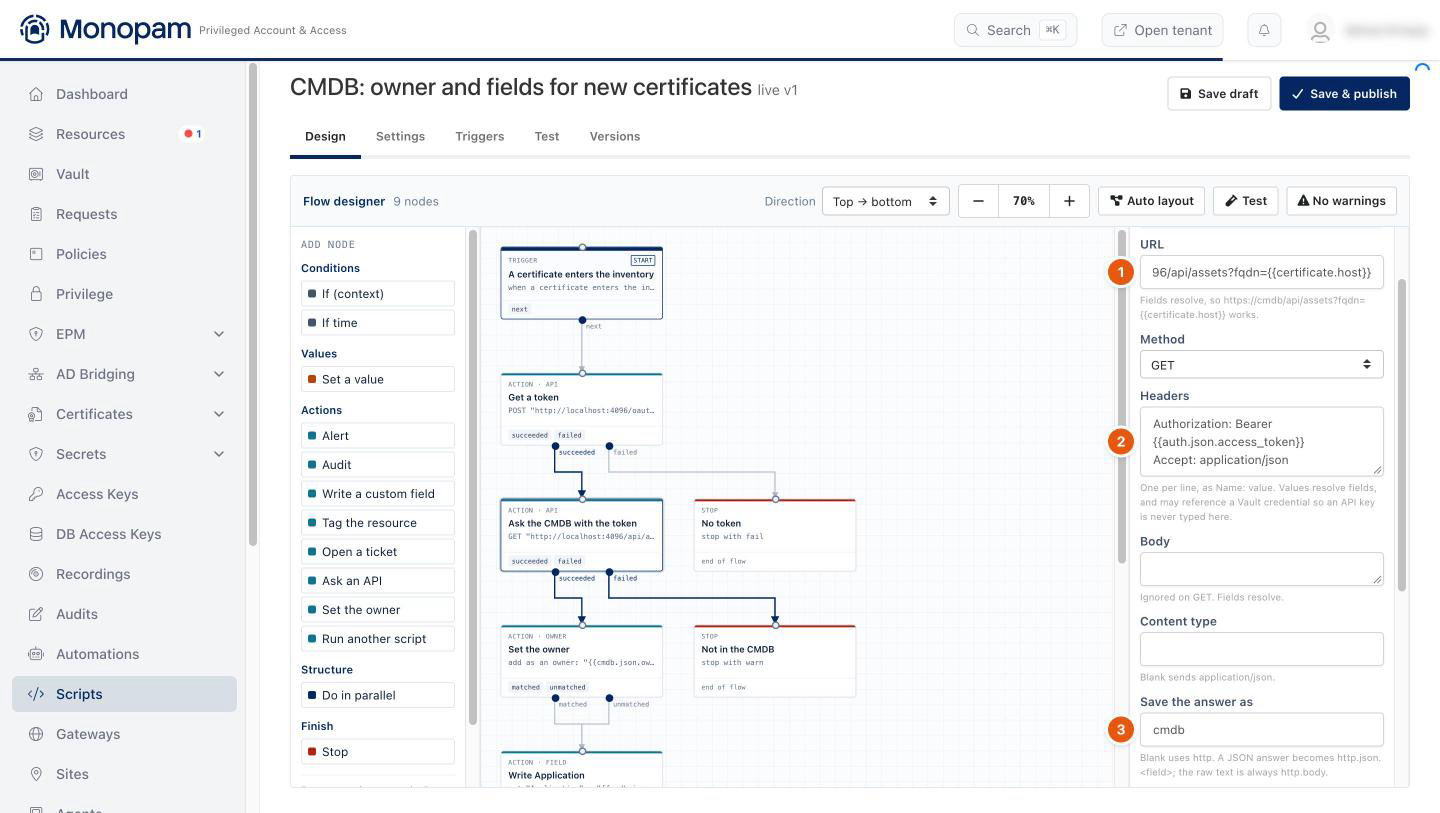The width and height of the screenshot is (1440, 813).
Task: Click Open tenant button
Action: (1163, 30)
